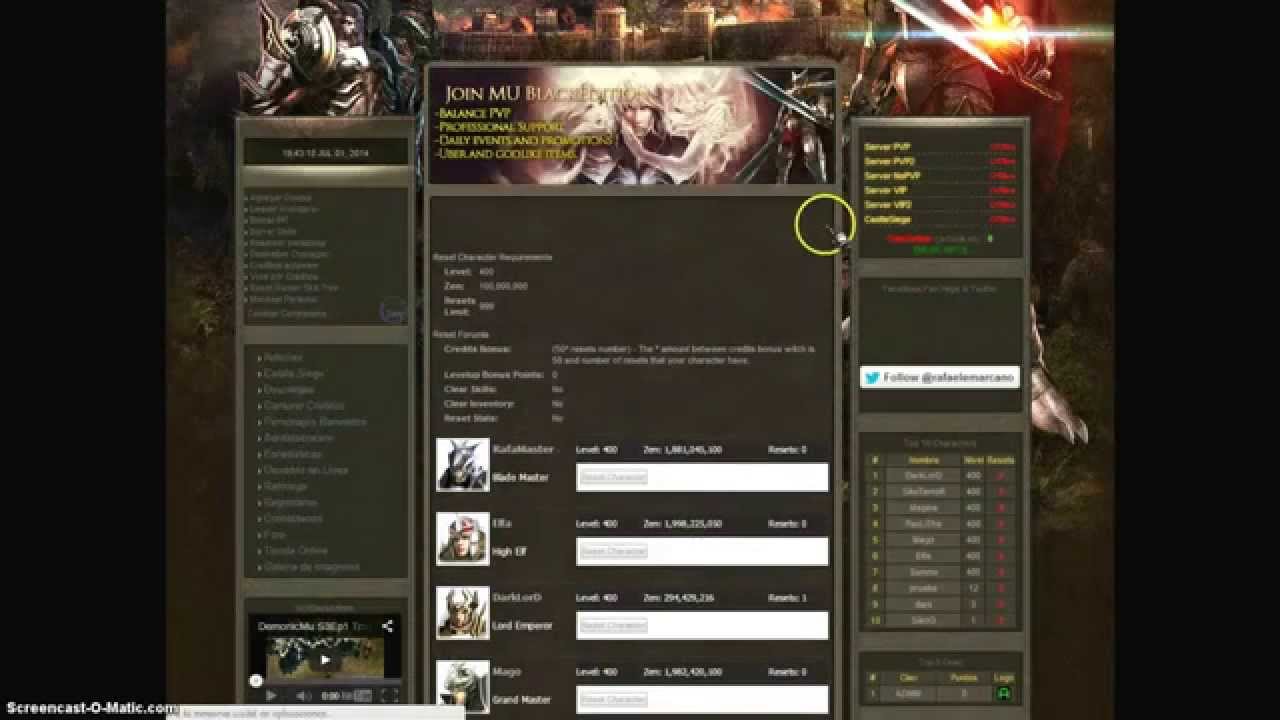The height and width of the screenshot is (720, 1280).
Task: Click DarkLorD in the Top 10 Characters table
Action: [x=923, y=476]
